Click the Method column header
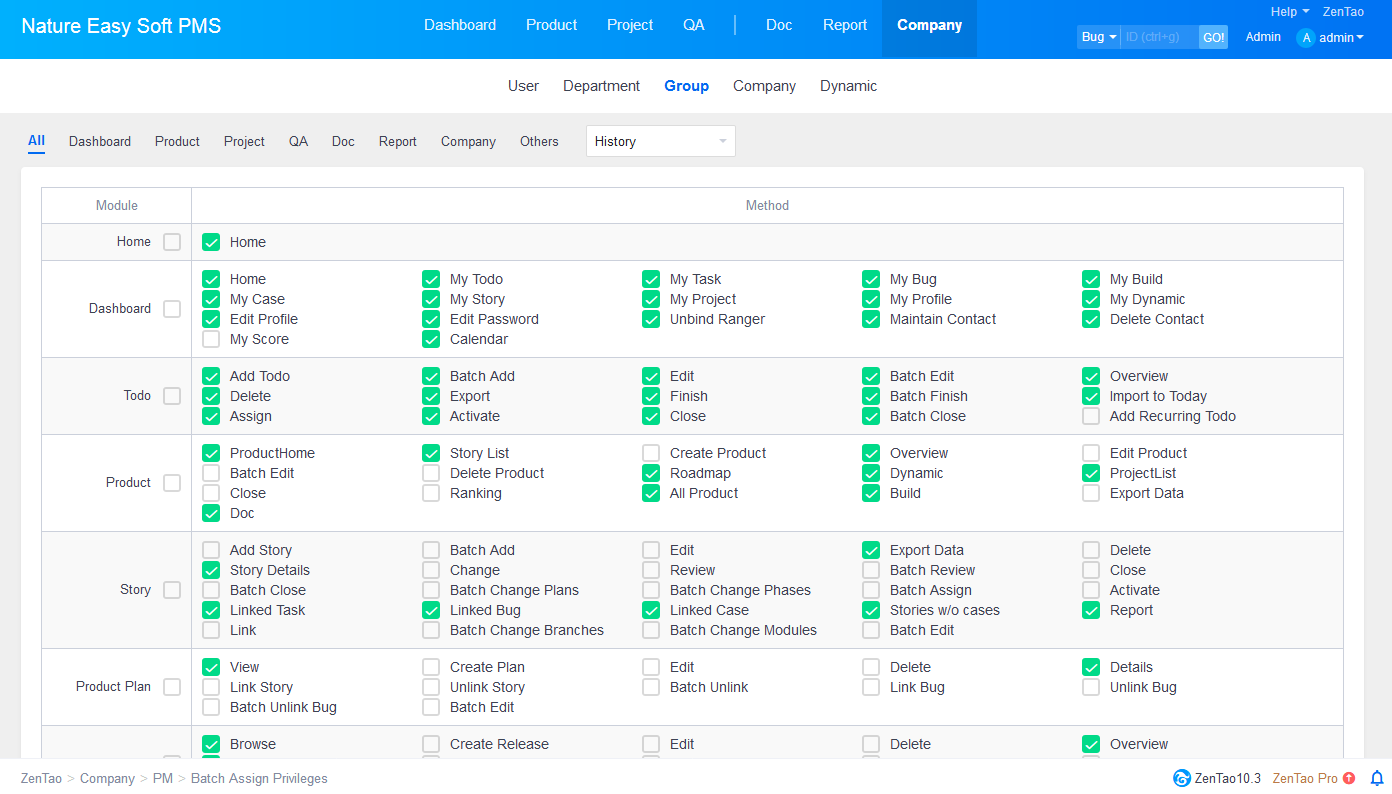 [x=767, y=205]
